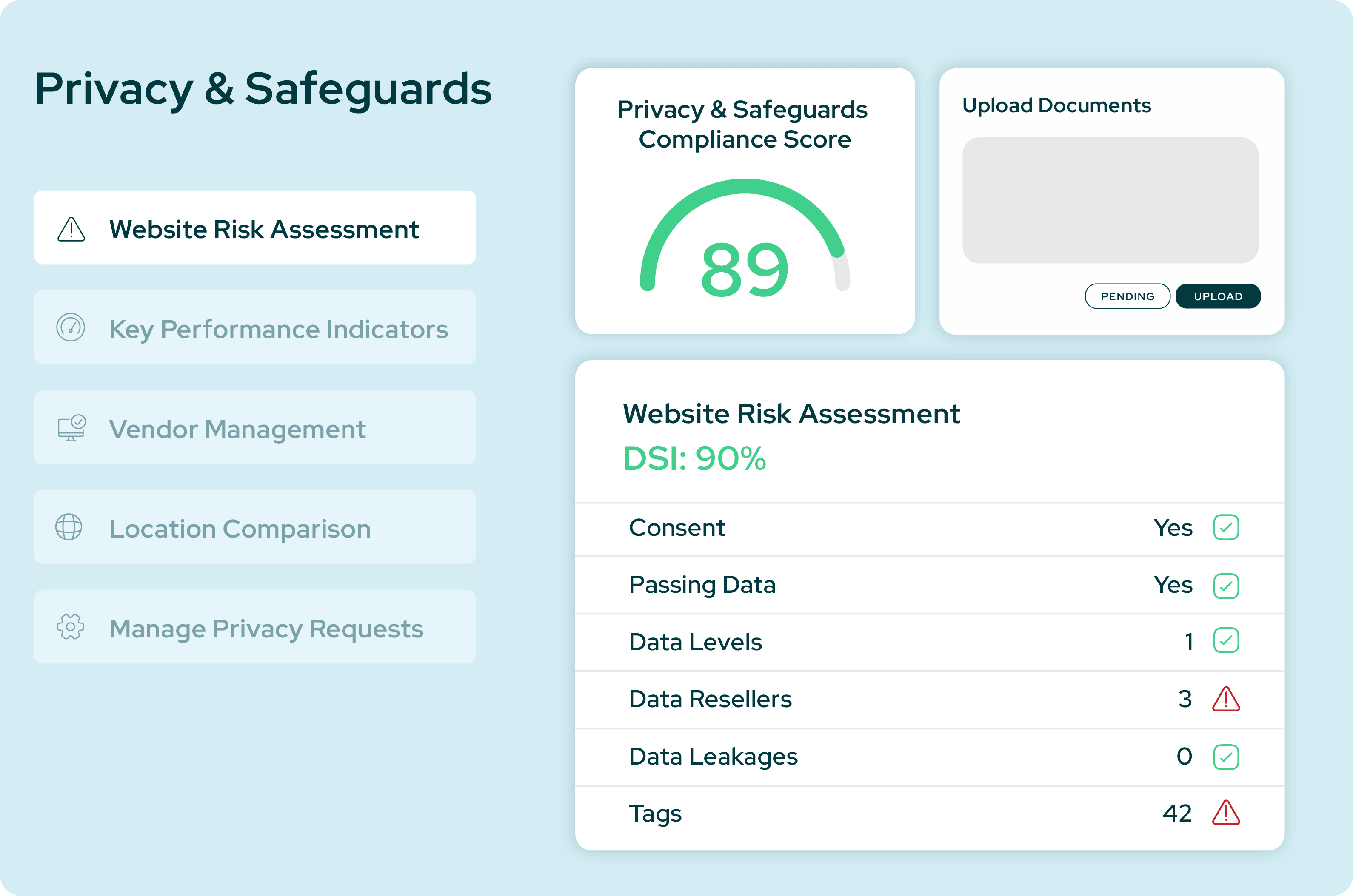
Task: Click the red warning icon in Tags row
Action: click(1226, 813)
